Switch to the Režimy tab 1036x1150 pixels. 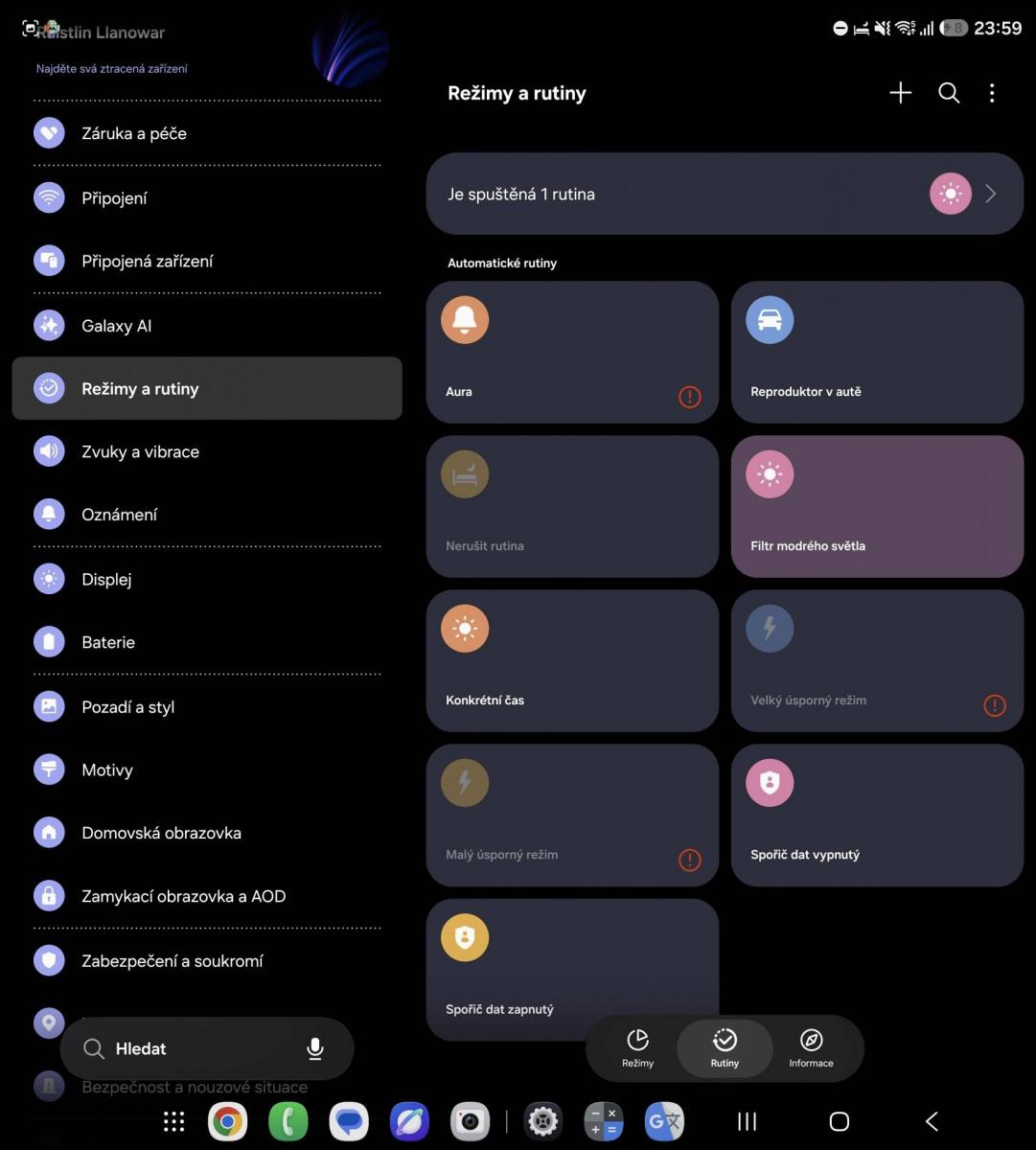point(637,1048)
